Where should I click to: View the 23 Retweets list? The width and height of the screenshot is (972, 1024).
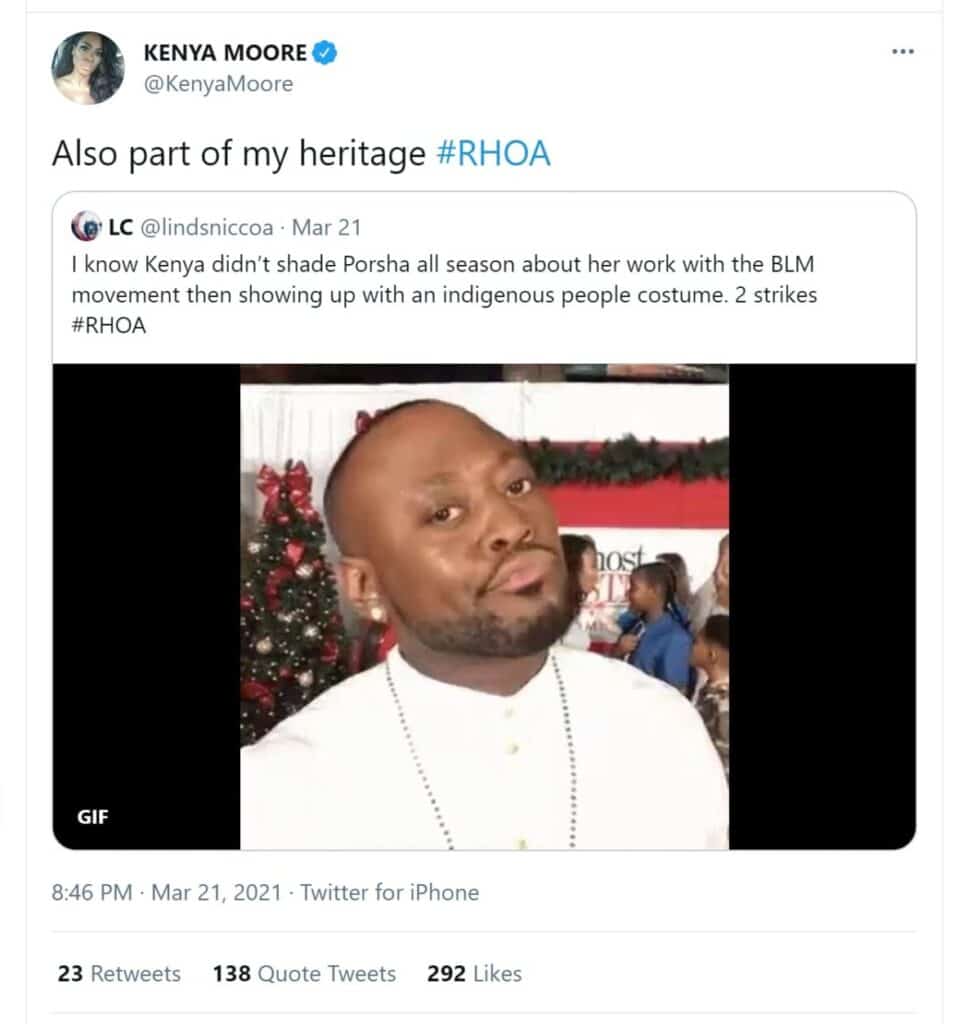pos(119,973)
